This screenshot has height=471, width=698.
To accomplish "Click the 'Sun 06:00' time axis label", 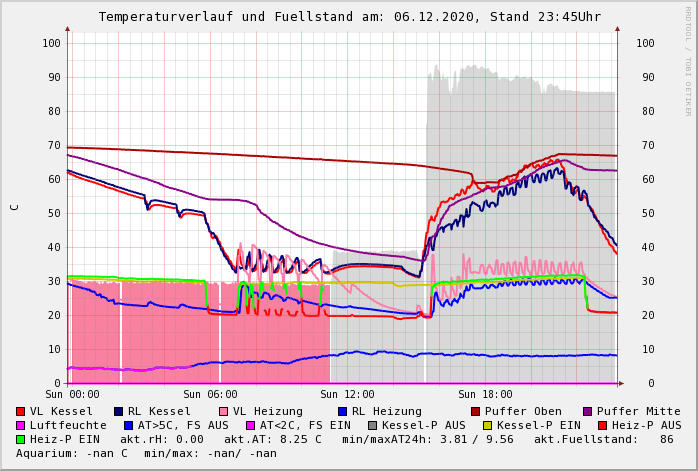I will 210,394.
